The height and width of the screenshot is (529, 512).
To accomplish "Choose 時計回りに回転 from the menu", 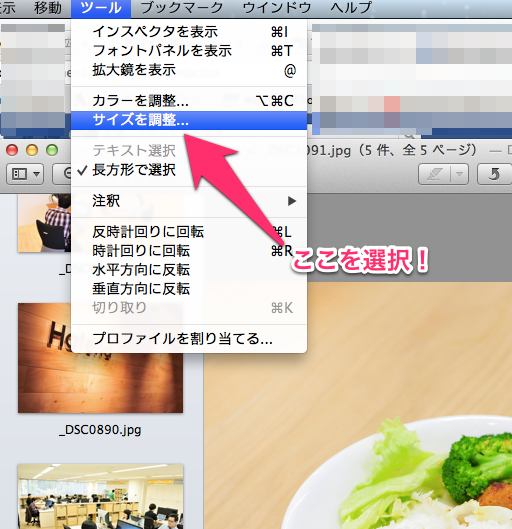I will click(x=189, y=251).
